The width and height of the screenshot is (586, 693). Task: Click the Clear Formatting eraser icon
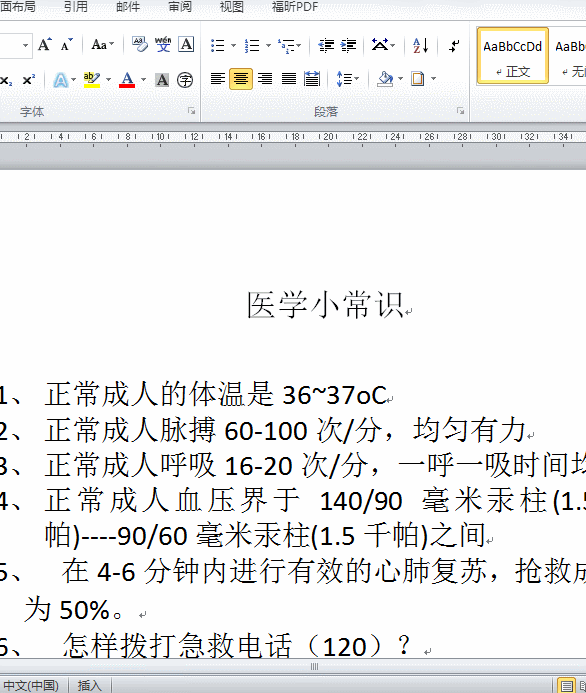[140, 45]
